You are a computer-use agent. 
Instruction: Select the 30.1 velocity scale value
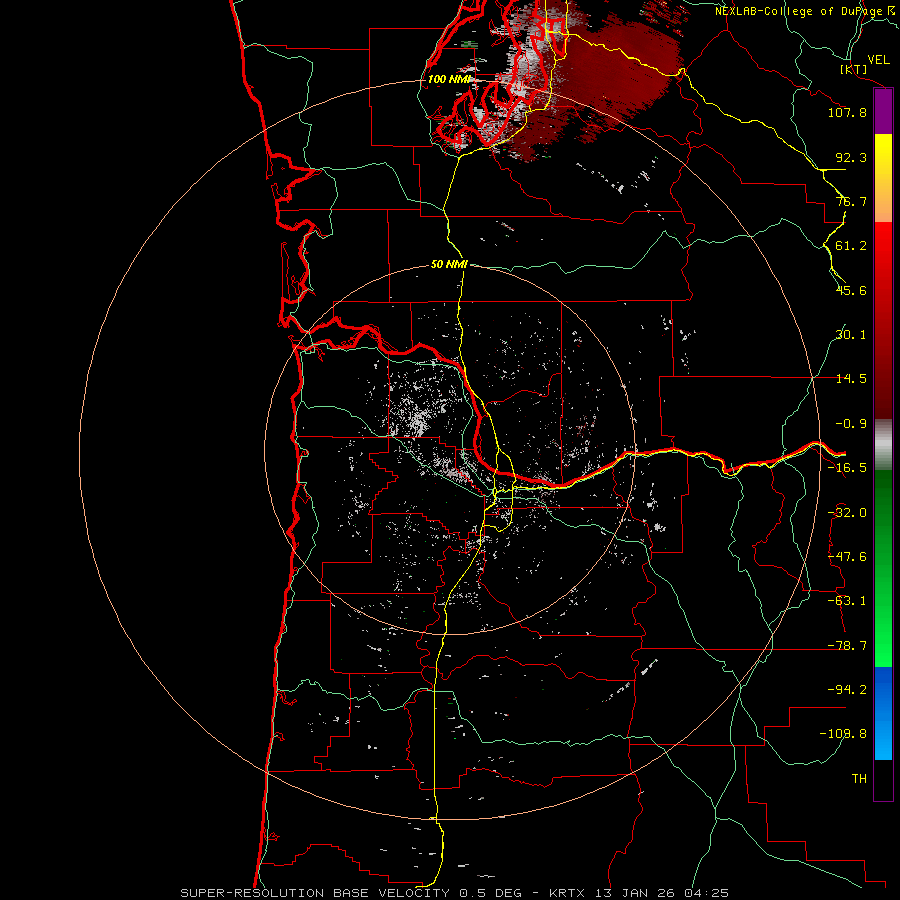[851, 335]
